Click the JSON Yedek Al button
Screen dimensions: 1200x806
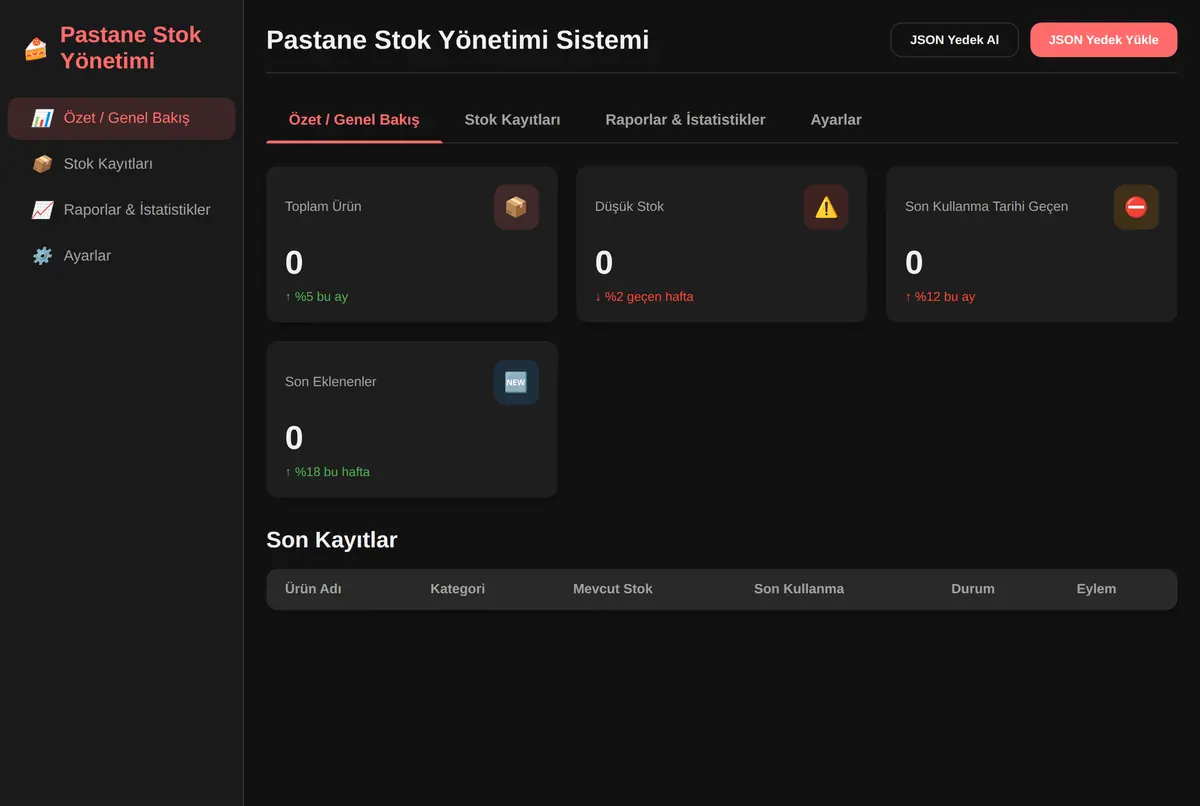click(x=954, y=40)
